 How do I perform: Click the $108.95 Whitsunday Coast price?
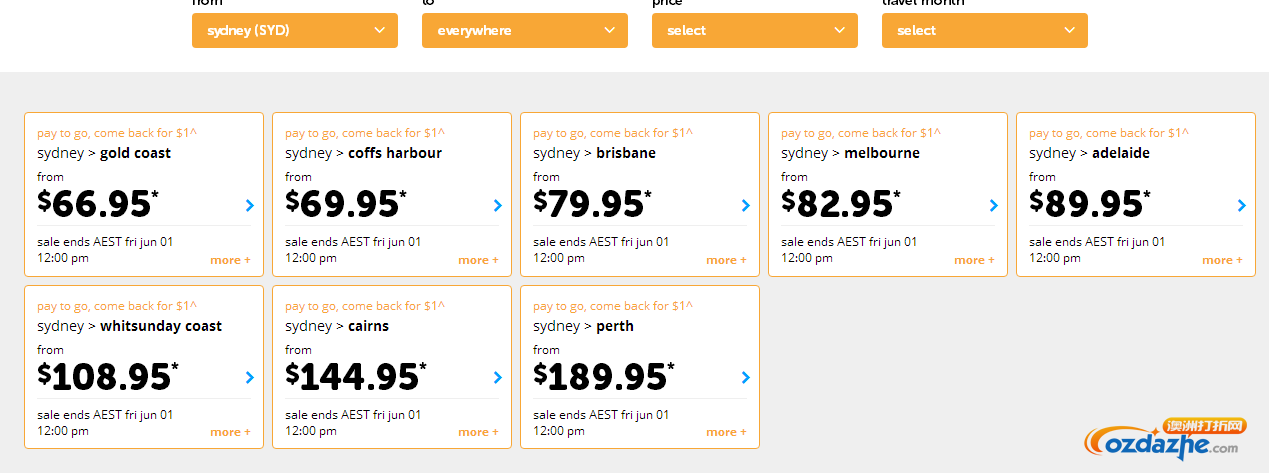[108, 376]
